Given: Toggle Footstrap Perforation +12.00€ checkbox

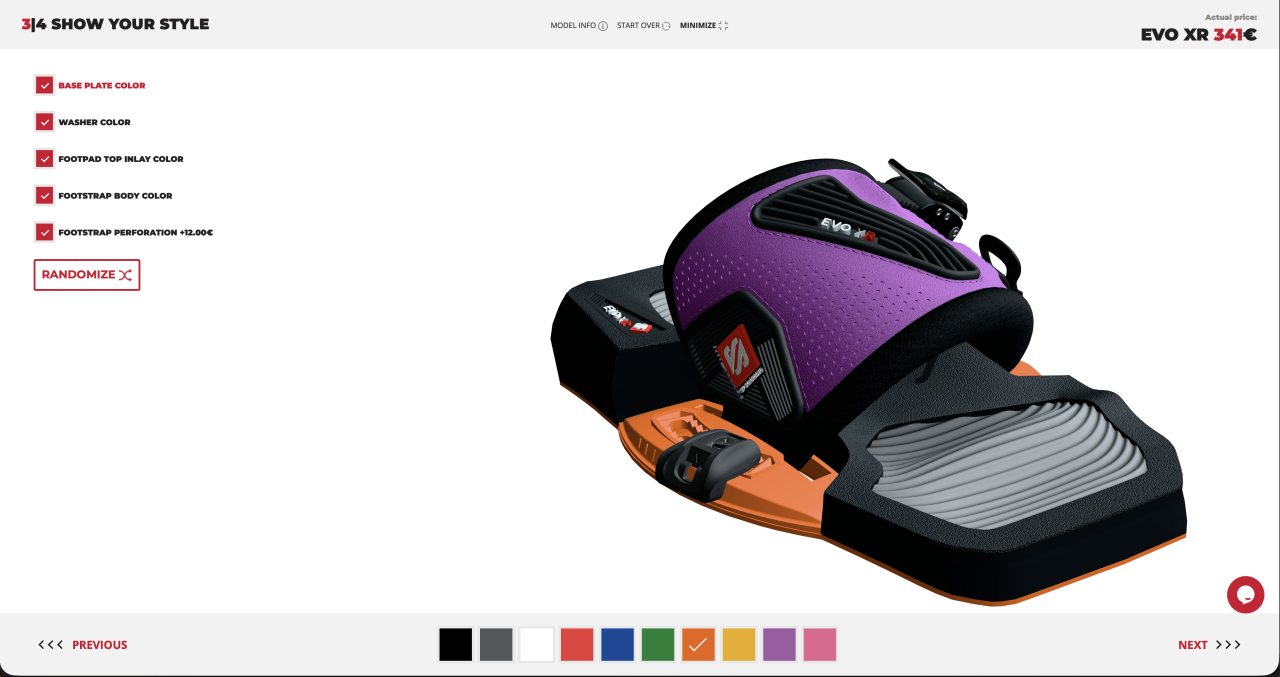Looking at the screenshot, I should (x=44, y=232).
